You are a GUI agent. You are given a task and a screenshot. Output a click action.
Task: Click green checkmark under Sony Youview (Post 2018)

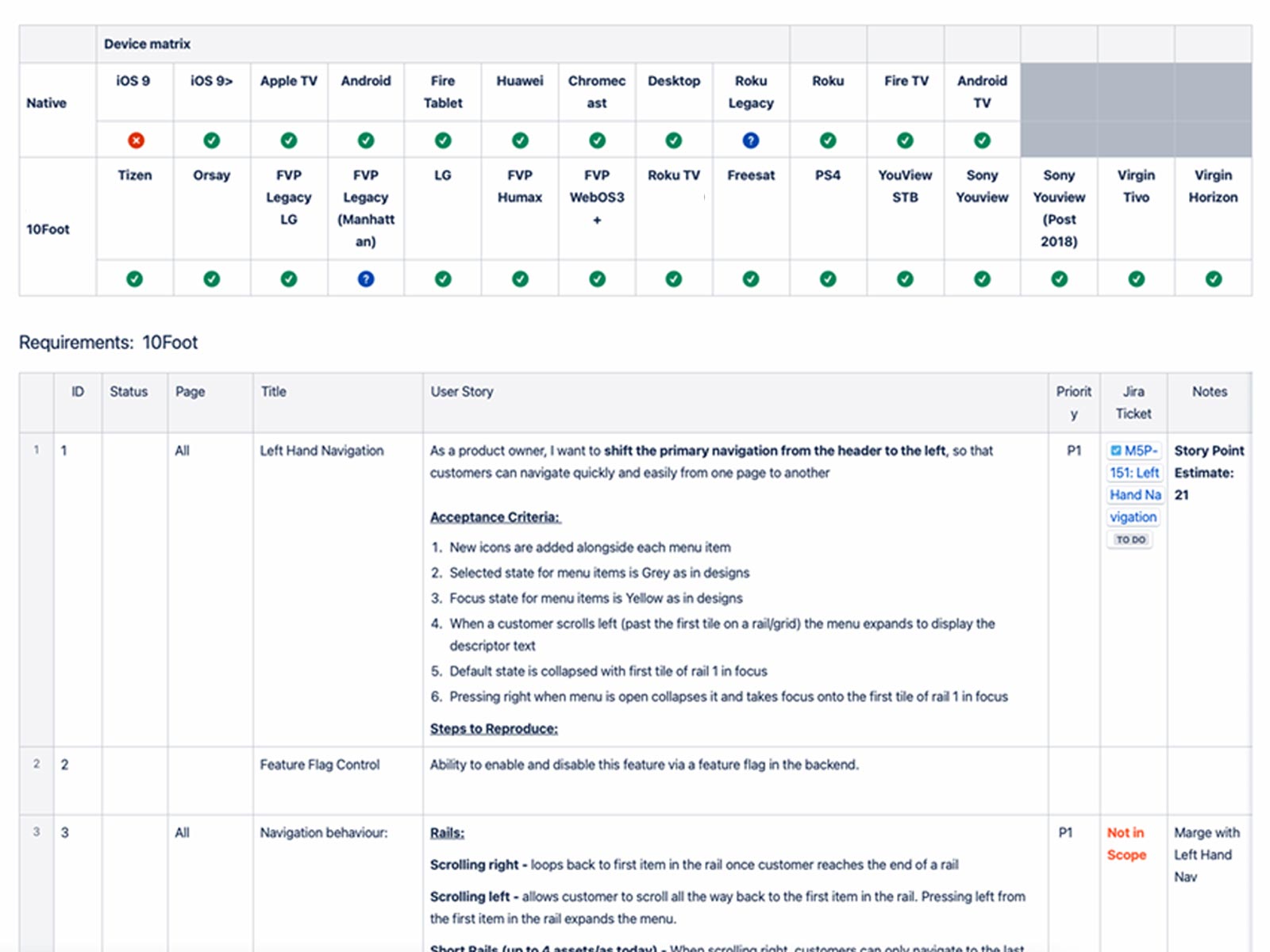click(x=1059, y=278)
